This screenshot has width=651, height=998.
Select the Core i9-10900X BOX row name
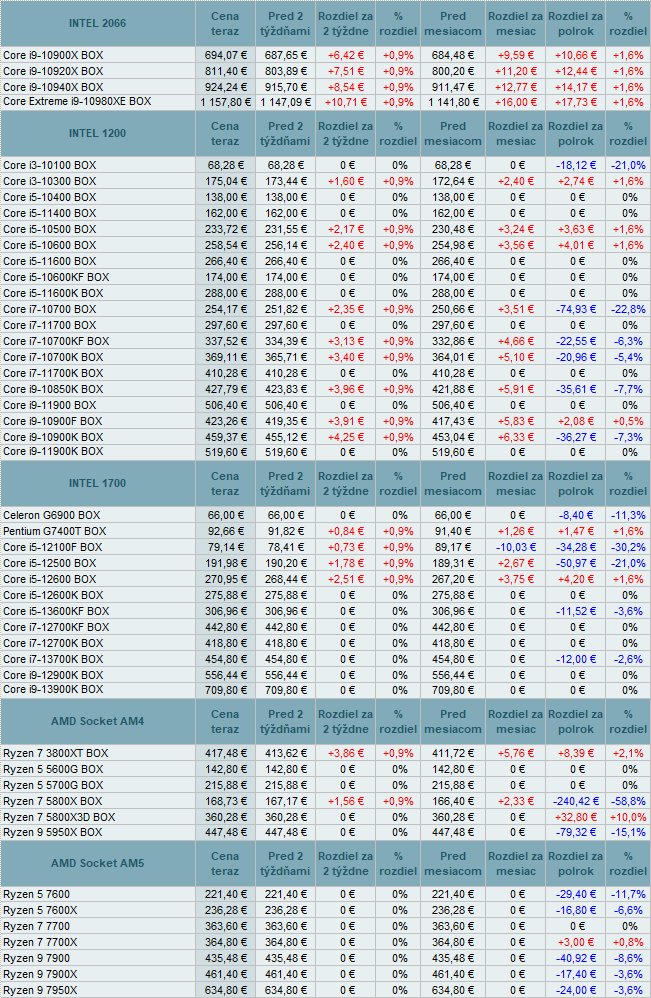(53, 55)
